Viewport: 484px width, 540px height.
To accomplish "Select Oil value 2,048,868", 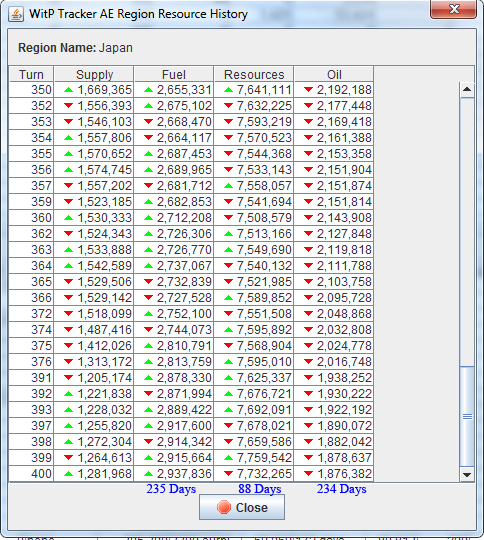I will click(334, 314).
